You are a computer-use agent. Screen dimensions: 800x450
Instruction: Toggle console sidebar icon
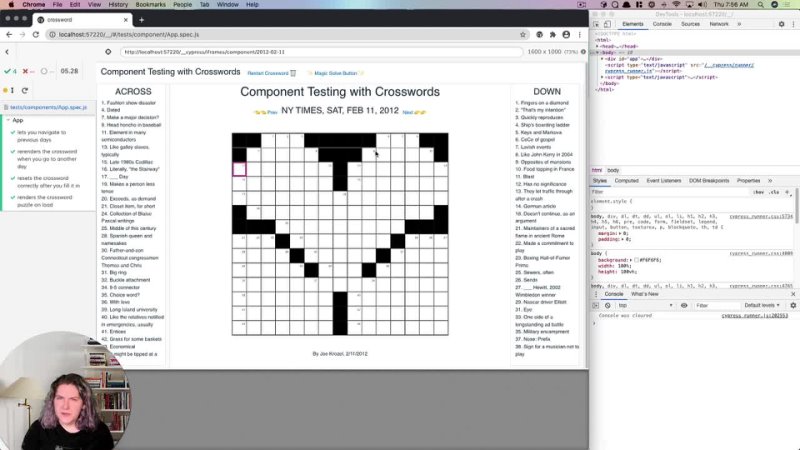(595, 306)
